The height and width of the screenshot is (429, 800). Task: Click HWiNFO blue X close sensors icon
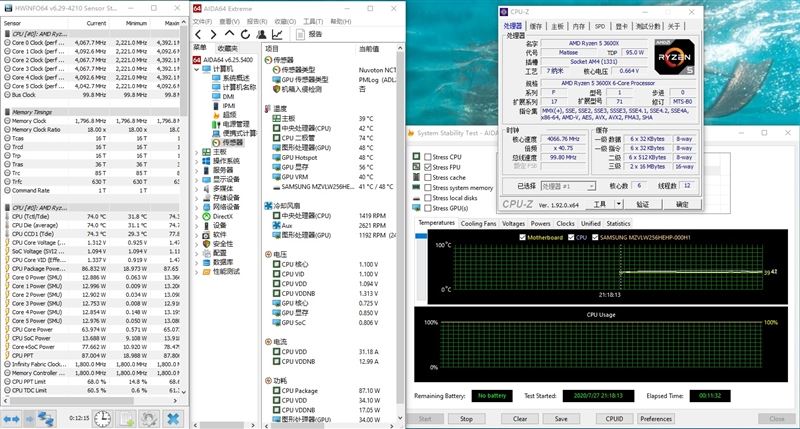coord(173,419)
